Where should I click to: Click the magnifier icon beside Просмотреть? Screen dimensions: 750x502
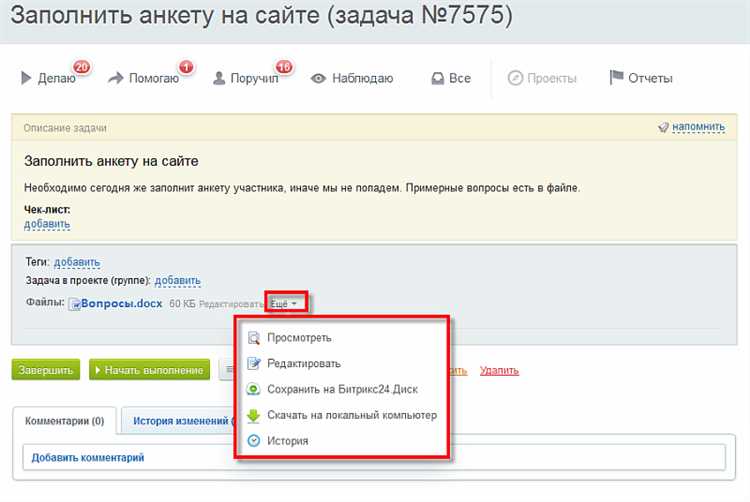[254, 338]
